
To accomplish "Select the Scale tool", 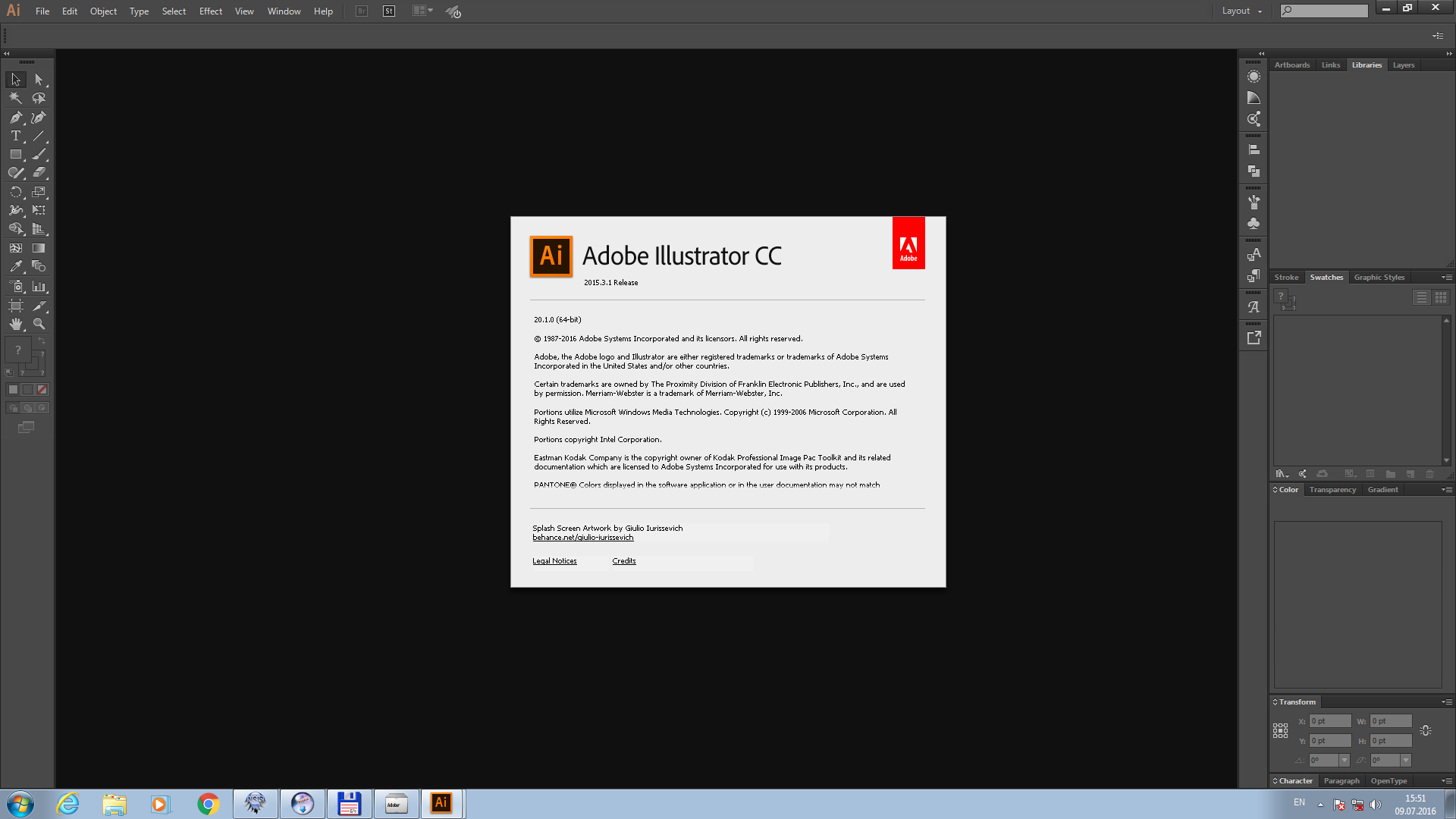I will pos(39,192).
